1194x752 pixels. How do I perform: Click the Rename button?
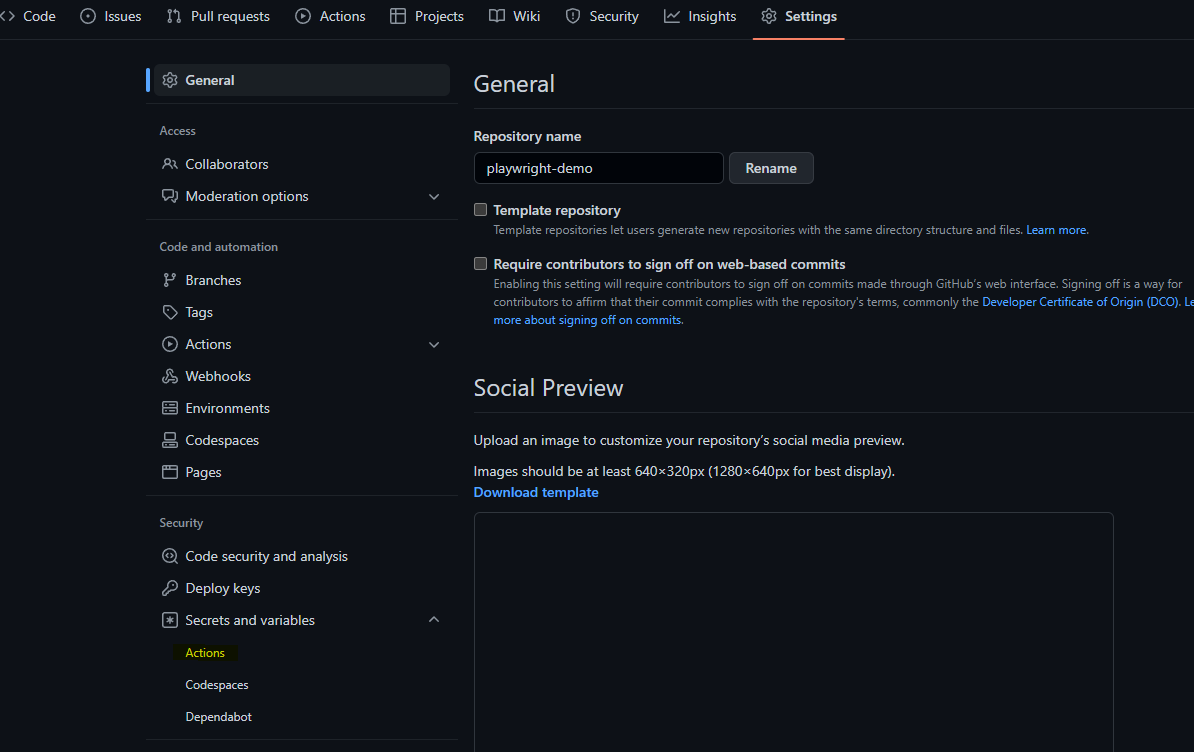click(771, 168)
